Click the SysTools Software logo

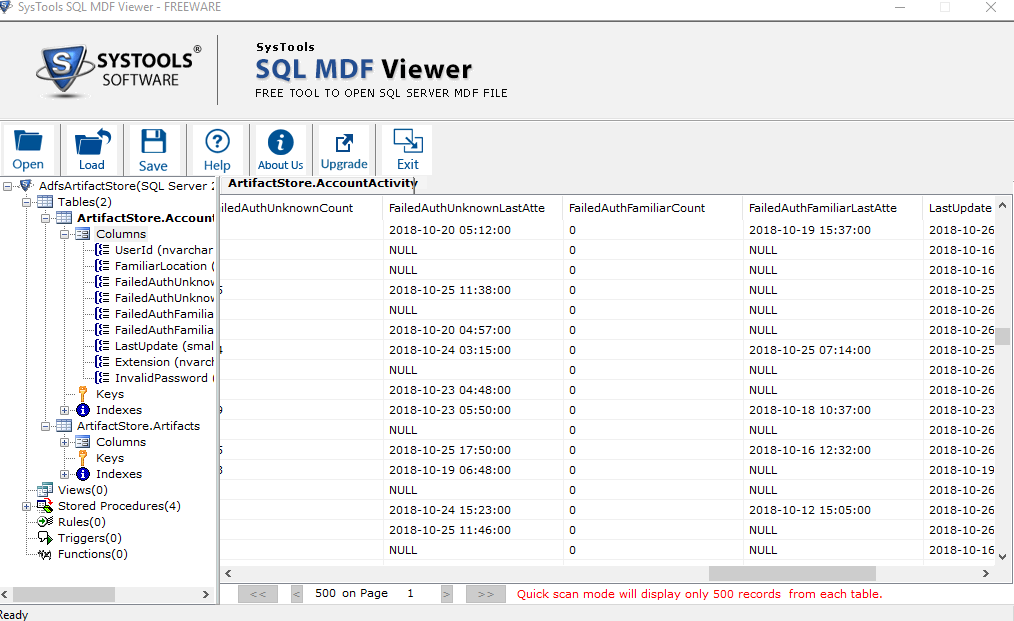pyautogui.click(x=119, y=71)
